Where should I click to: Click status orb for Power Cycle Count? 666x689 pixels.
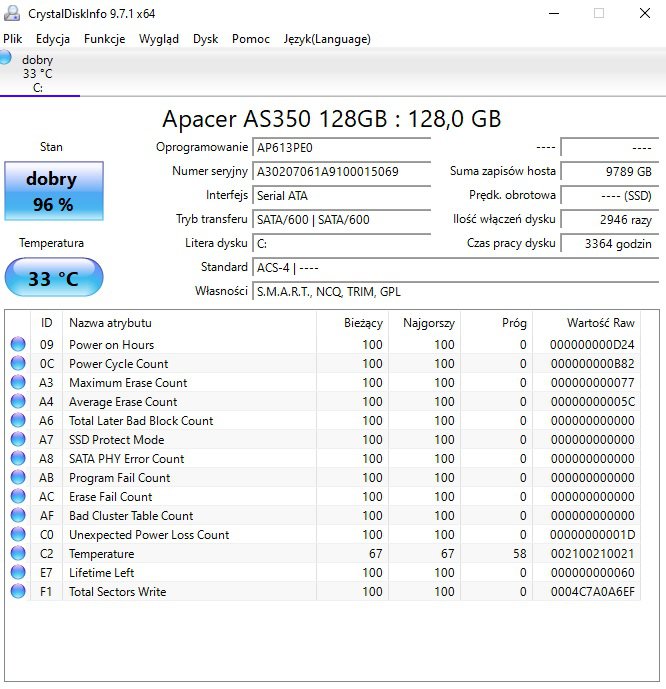[18, 363]
